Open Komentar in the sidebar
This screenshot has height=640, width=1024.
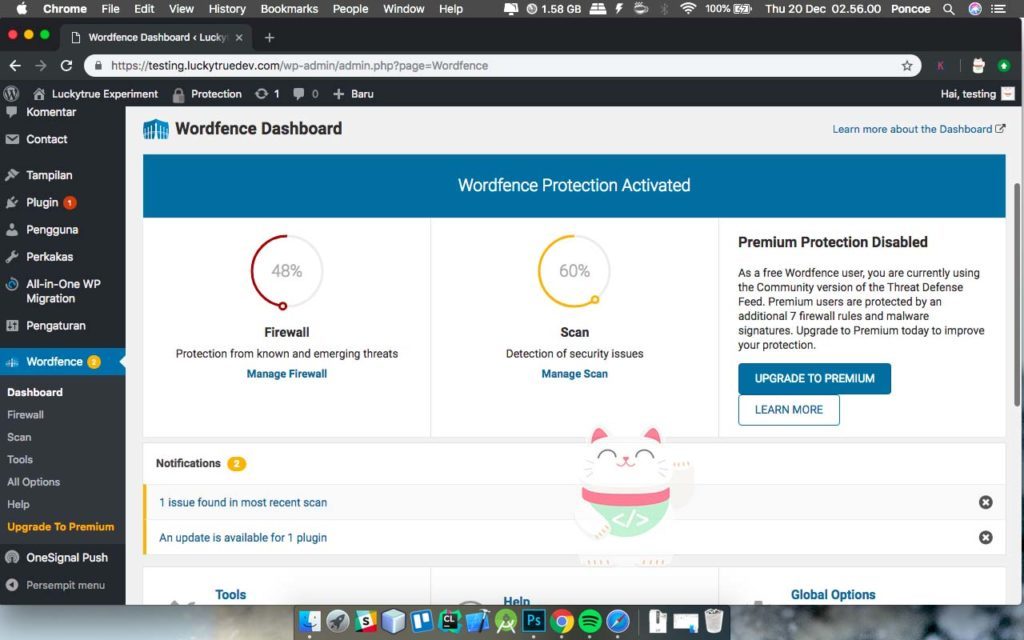[x=51, y=112]
